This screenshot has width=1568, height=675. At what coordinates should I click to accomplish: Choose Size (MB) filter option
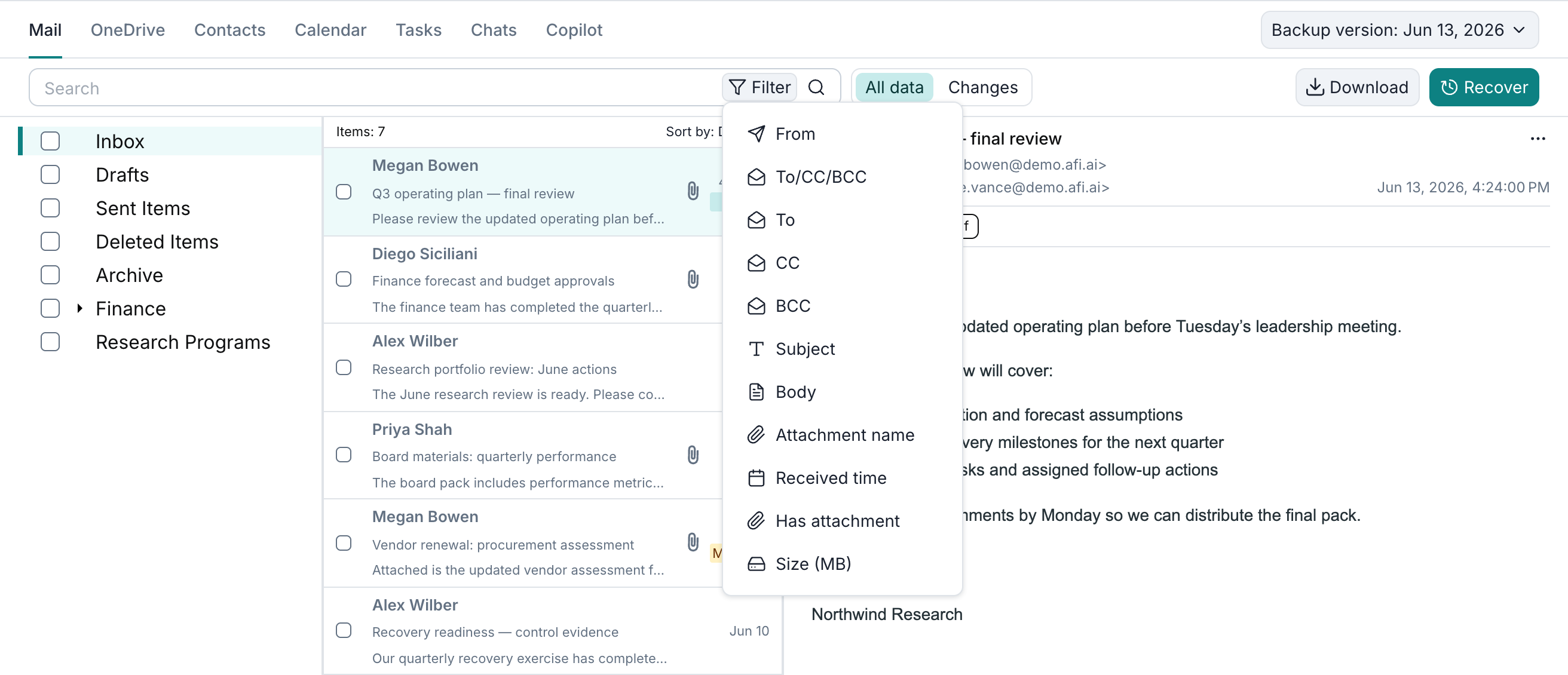843,564
